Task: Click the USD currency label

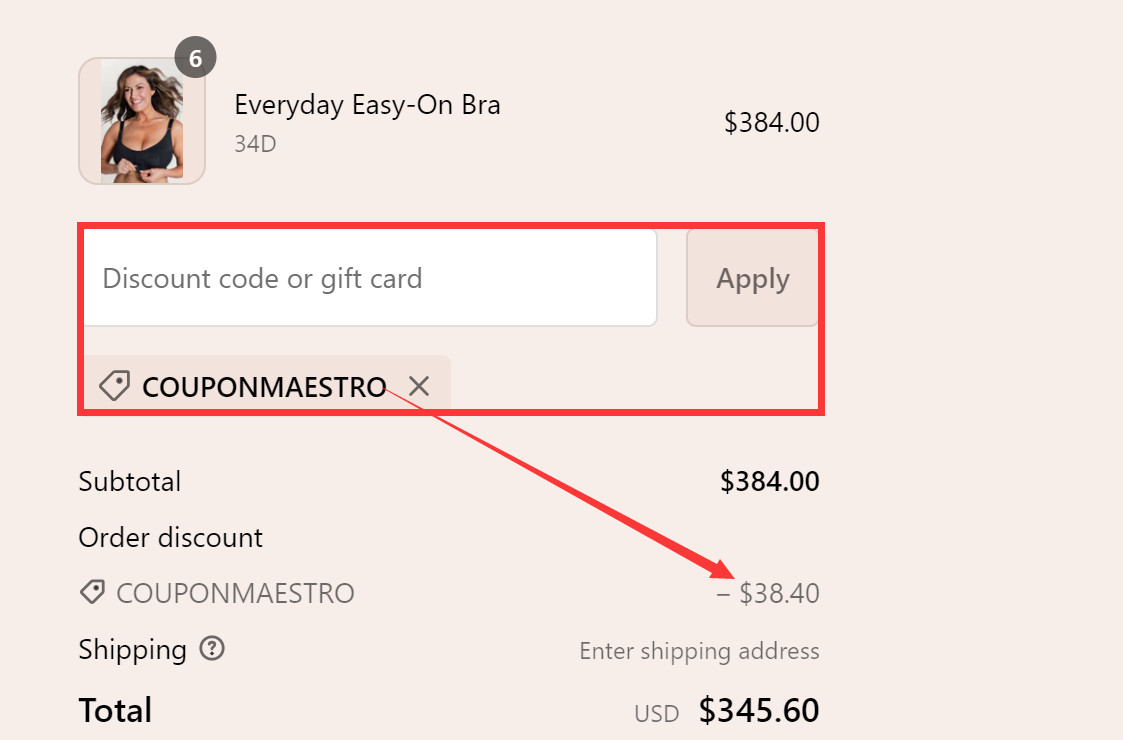Action: coord(657,713)
